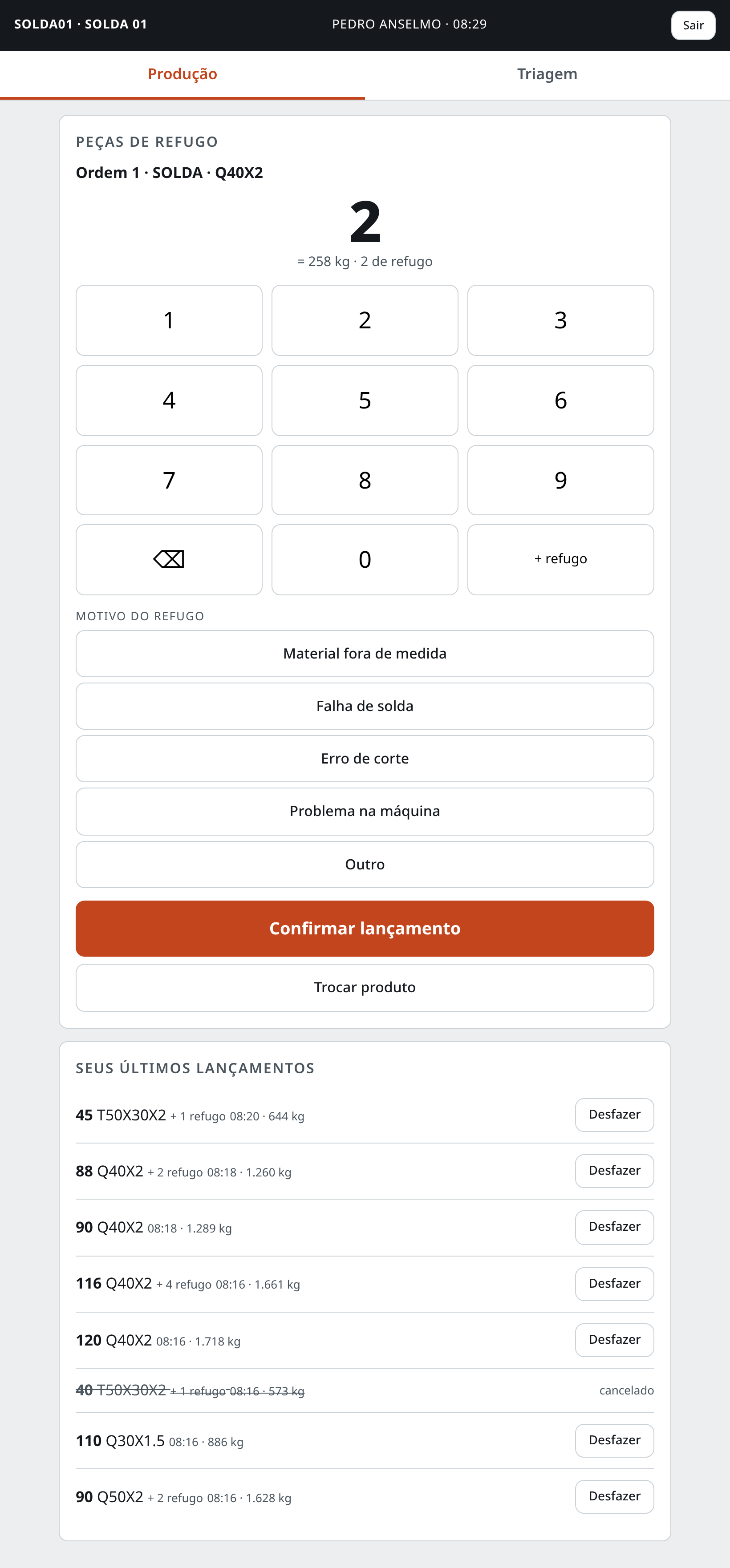This screenshot has width=730, height=1568.
Task: Tap keypad digit 5
Action: pyautogui.click(x=365, y=400)
